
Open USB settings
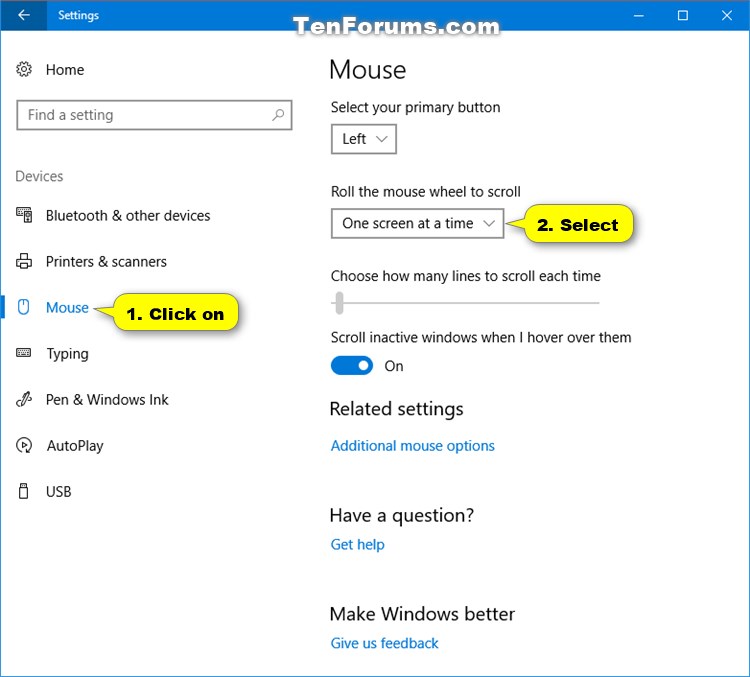(58, 492)
